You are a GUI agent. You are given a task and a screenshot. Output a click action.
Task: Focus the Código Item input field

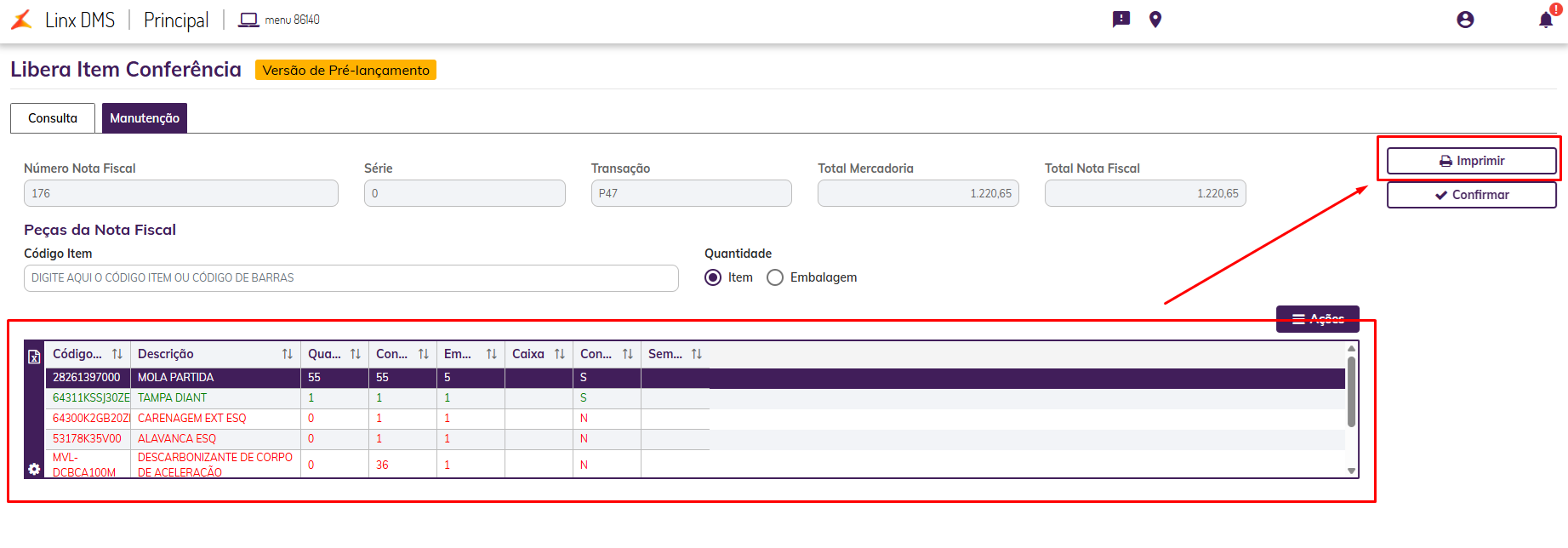click(x=351, y=278)
